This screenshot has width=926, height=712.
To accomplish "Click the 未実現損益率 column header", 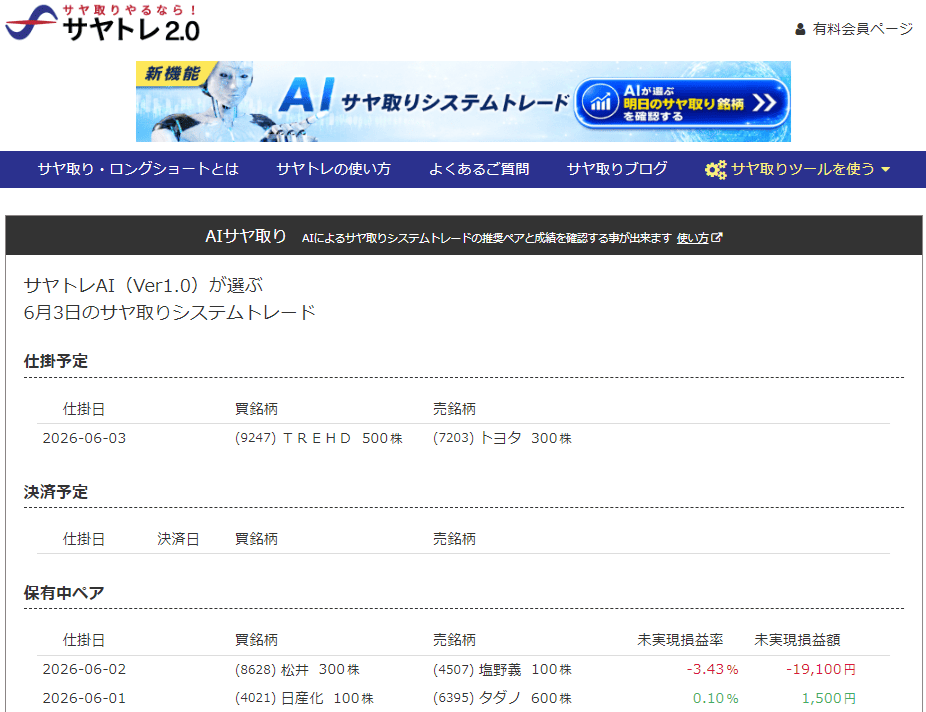I will pyautogui.click(x=680, y=640).
